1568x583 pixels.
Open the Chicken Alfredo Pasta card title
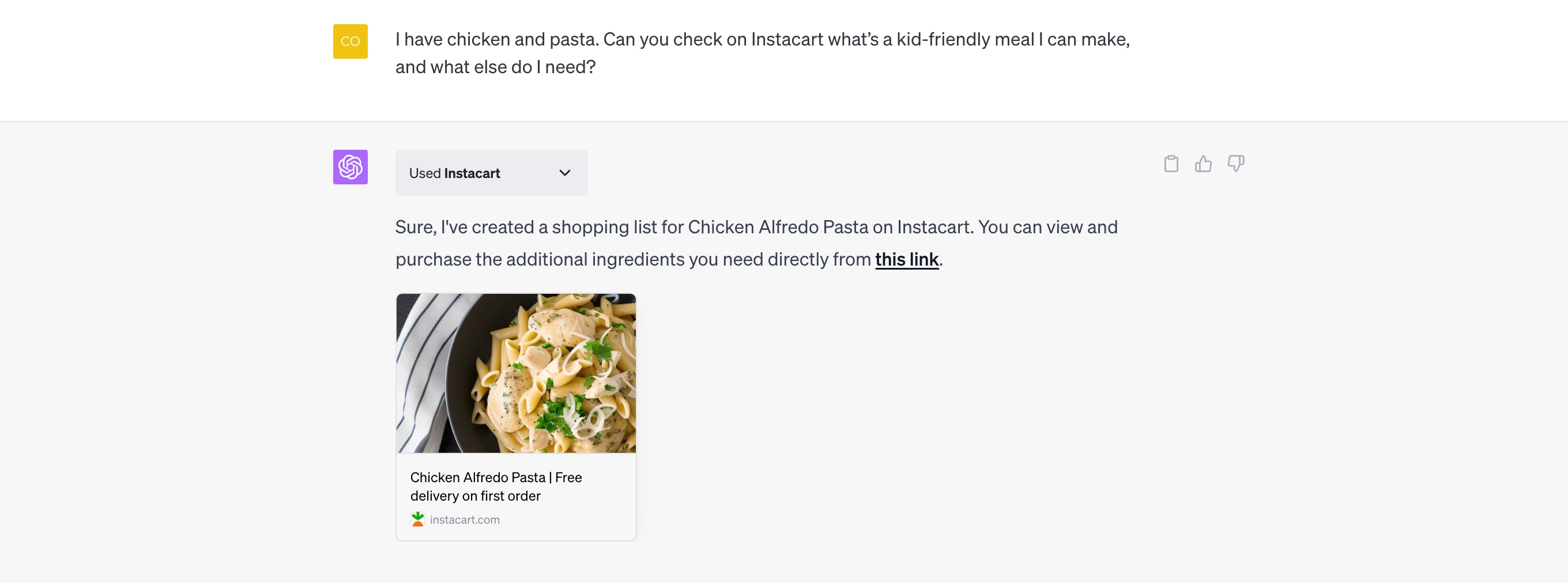click(x=478, y=477)
